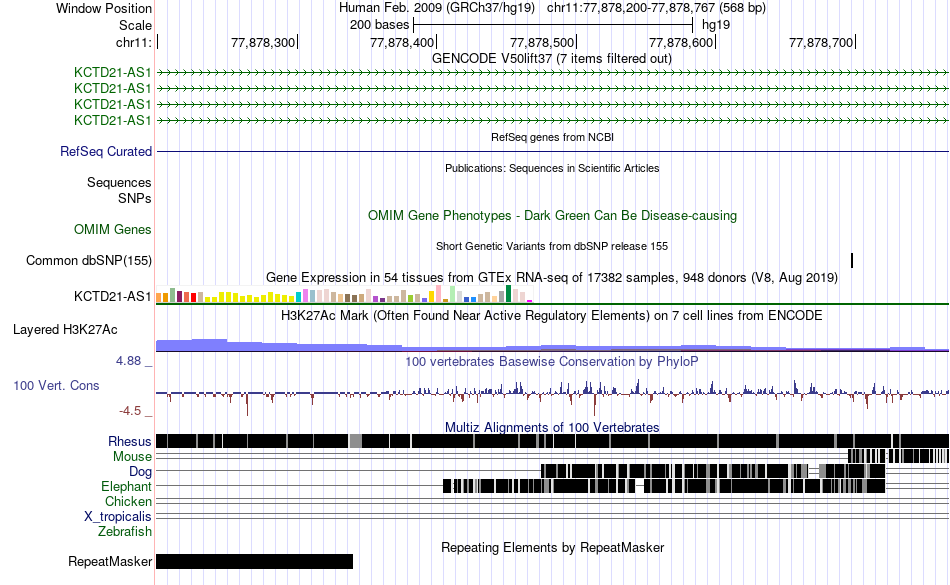
Task: Click the Dog alignment blocks
Action: [712, 471]
